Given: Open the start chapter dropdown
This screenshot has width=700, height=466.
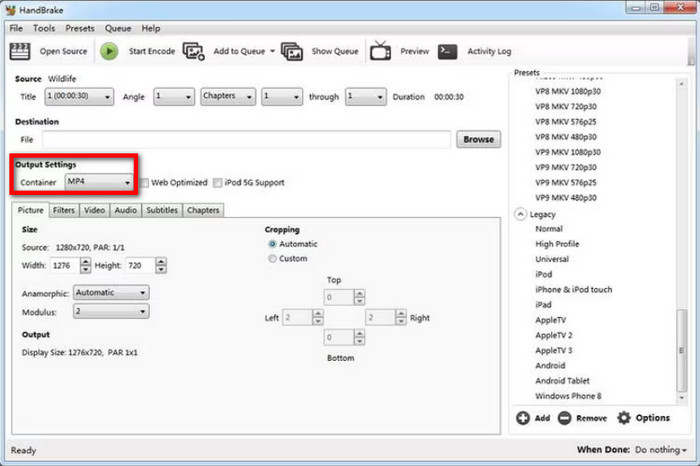Looking at the screenshot, I should [282, 96].
